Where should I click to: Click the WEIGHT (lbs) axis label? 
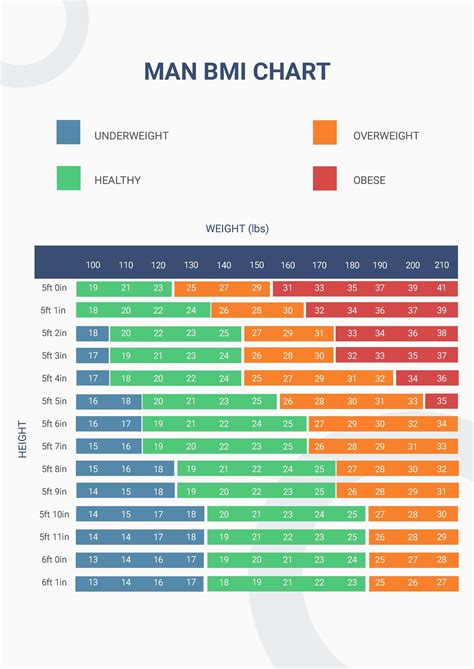[x=237, y=229]
